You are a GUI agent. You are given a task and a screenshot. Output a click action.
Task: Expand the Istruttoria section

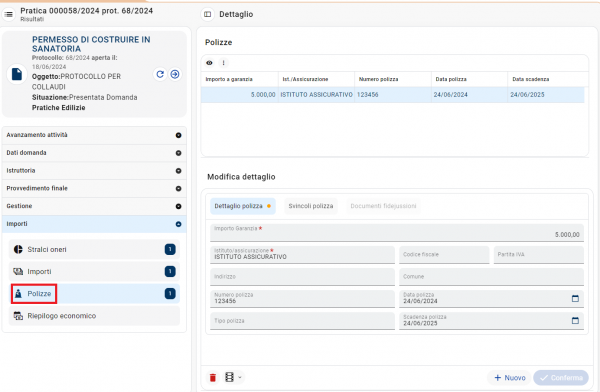(94, 171)
